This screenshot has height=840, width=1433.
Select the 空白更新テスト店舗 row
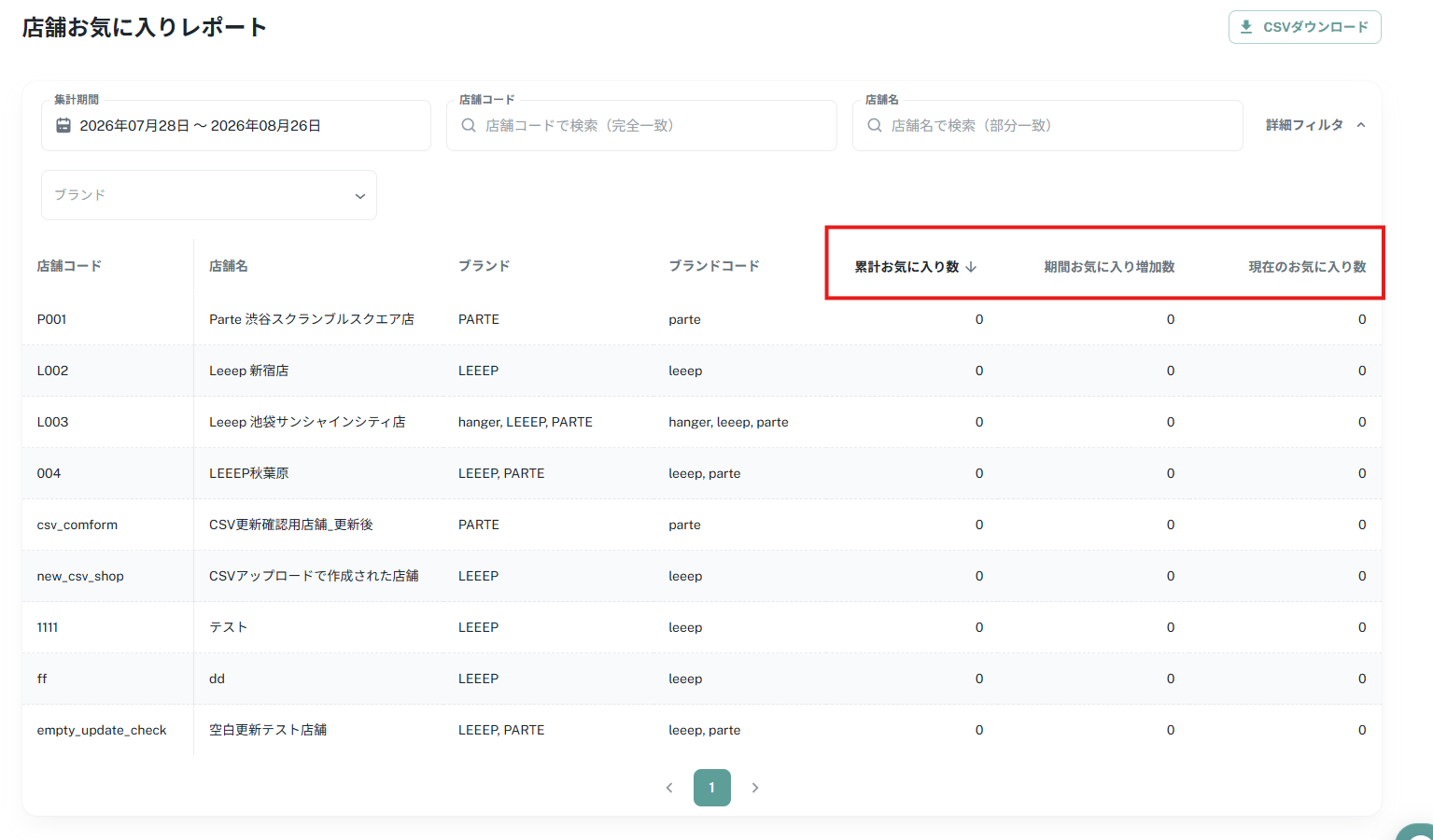point(702,730)
